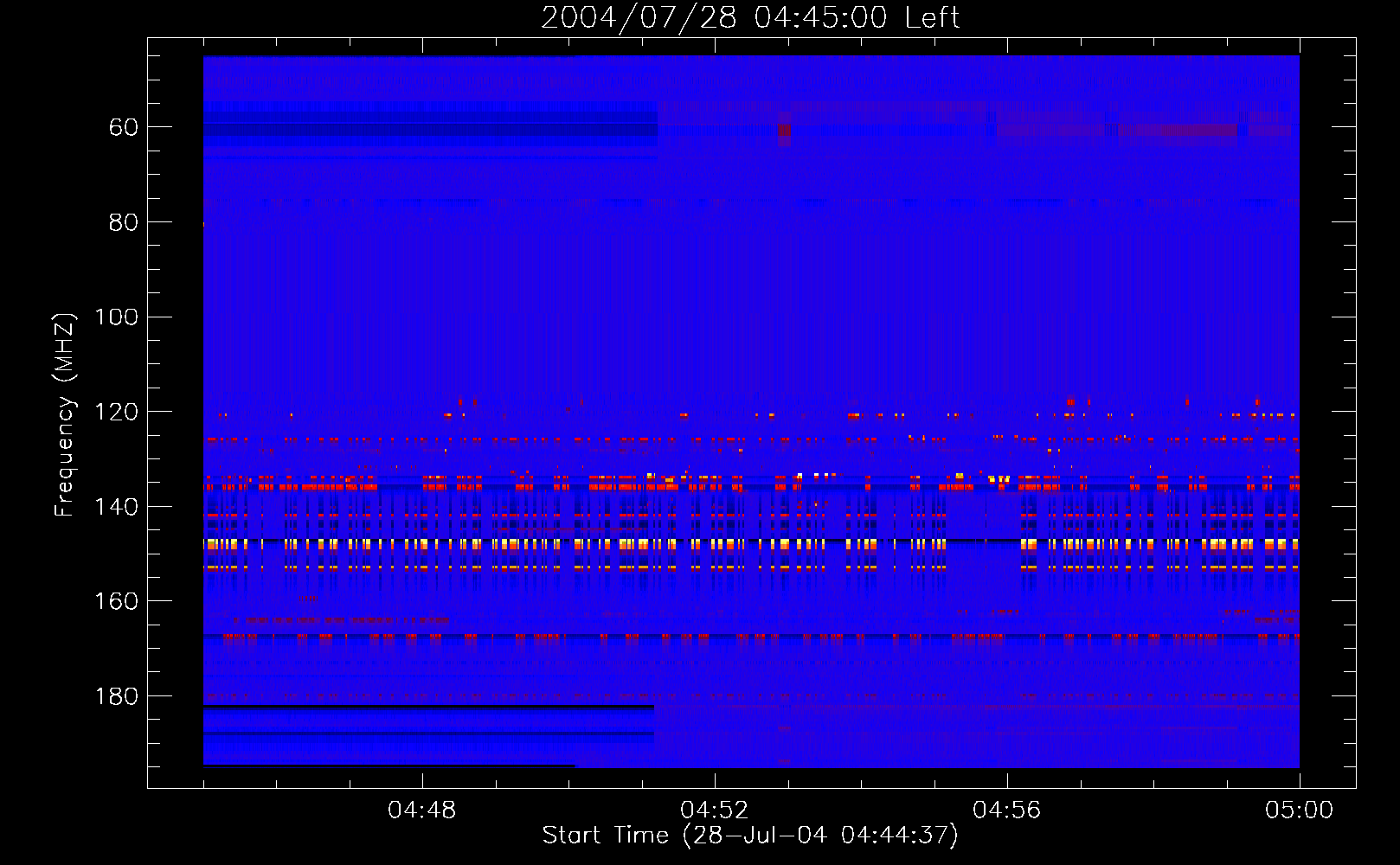
Task: Click the 'Start Time (28-Jul-04 04:44:37)' label
Action: coord(750,836)
